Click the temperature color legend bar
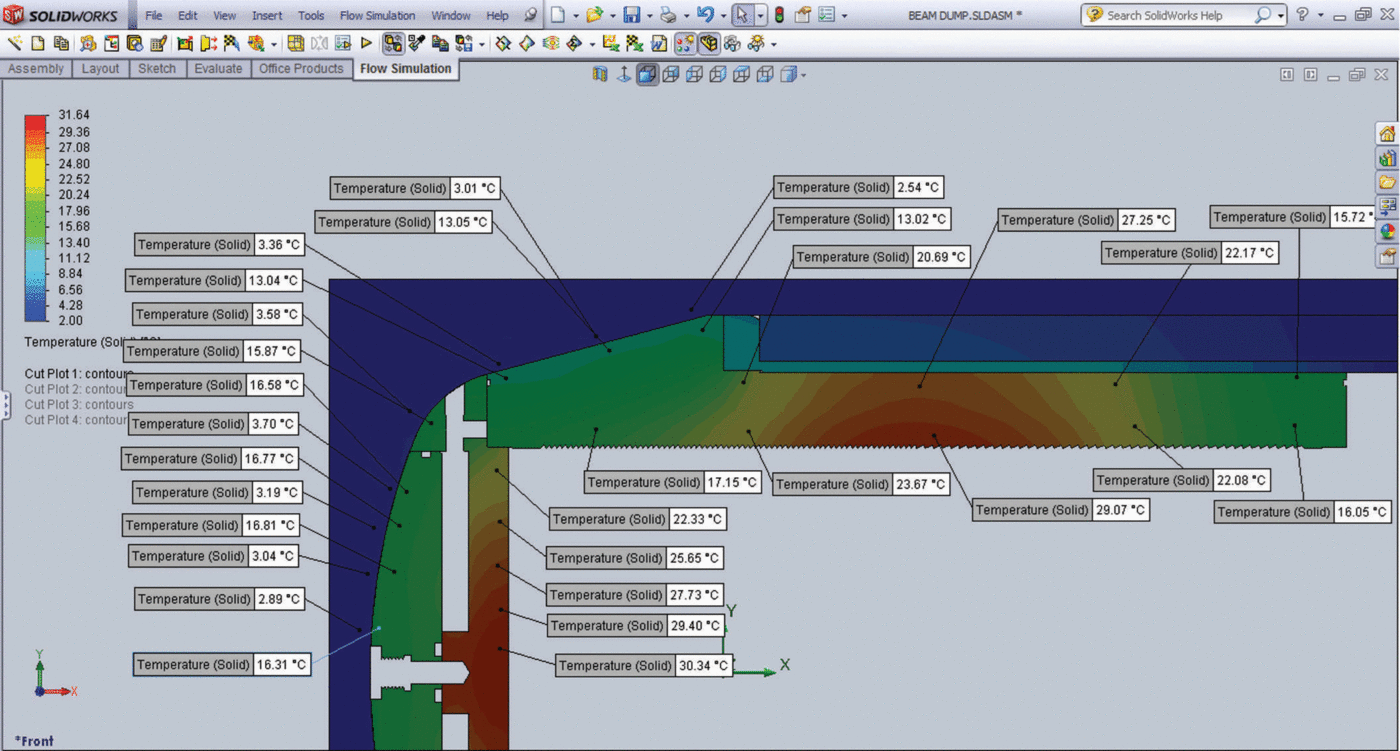Image resolution: width=1400 pixels, height=751 pixels. coord(35,218)
